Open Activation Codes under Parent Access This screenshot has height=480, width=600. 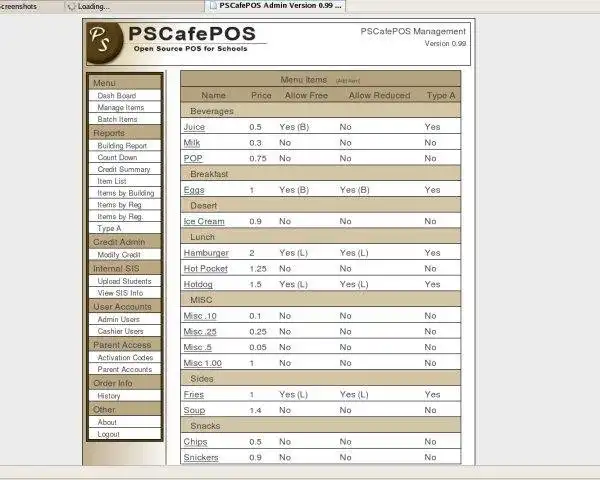125,358
